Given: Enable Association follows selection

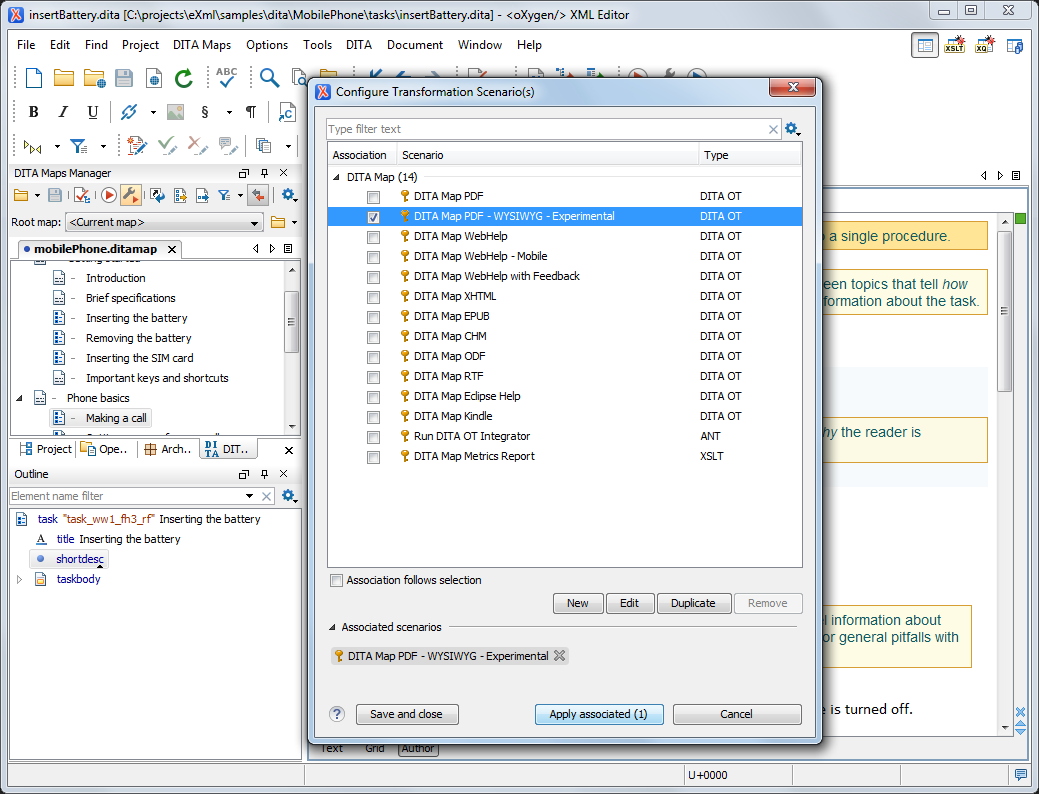Looking at the screenshot, I should pyautogui.click(x=337, y=581).
